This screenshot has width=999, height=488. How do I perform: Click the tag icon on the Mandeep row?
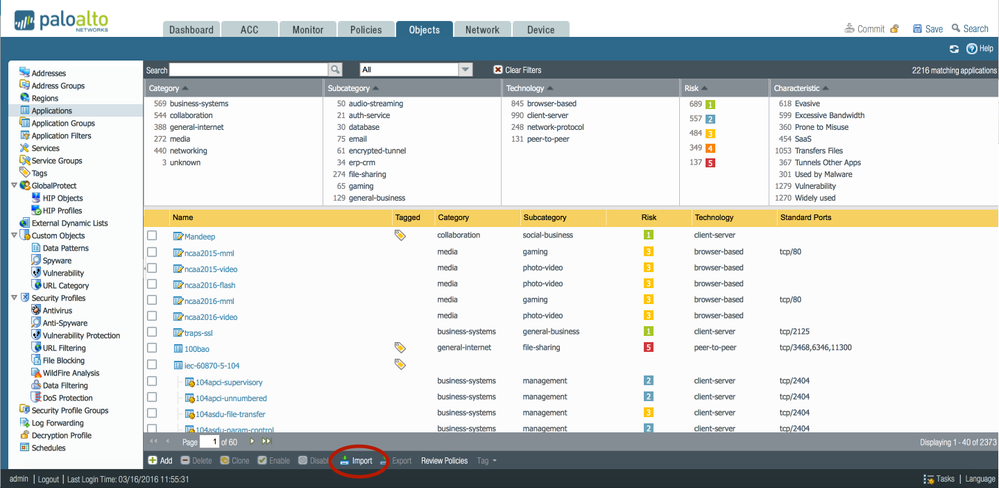point(400,236)
